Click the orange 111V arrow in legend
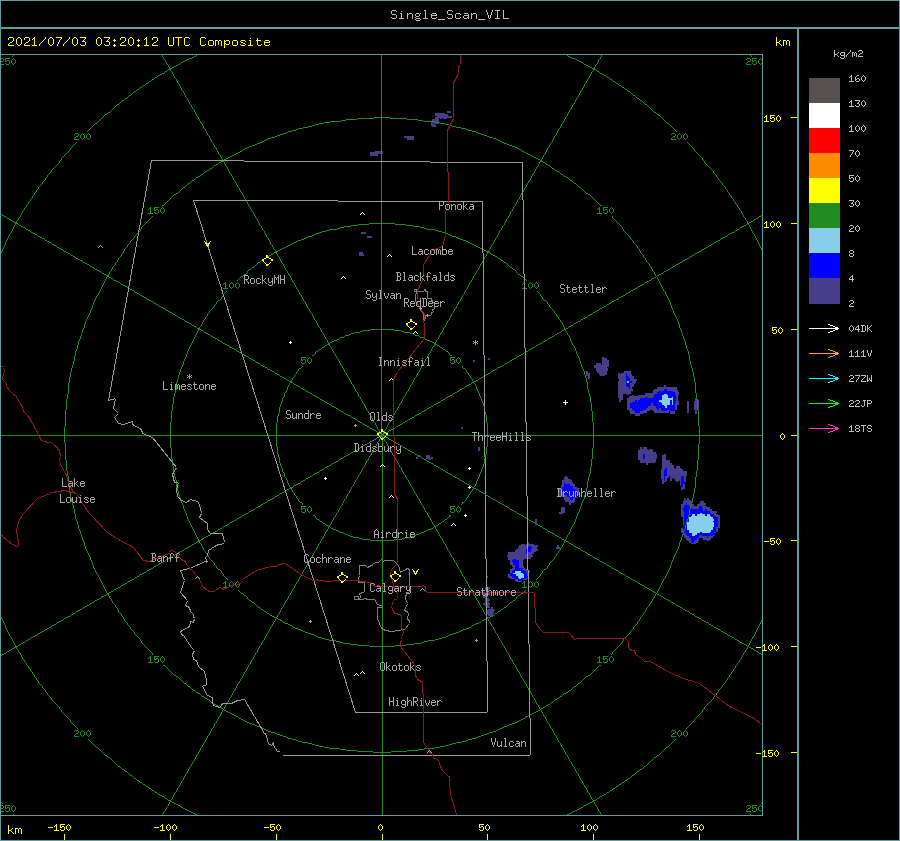The width and height of the screenshot is (900, 841). tap(824, 354)
